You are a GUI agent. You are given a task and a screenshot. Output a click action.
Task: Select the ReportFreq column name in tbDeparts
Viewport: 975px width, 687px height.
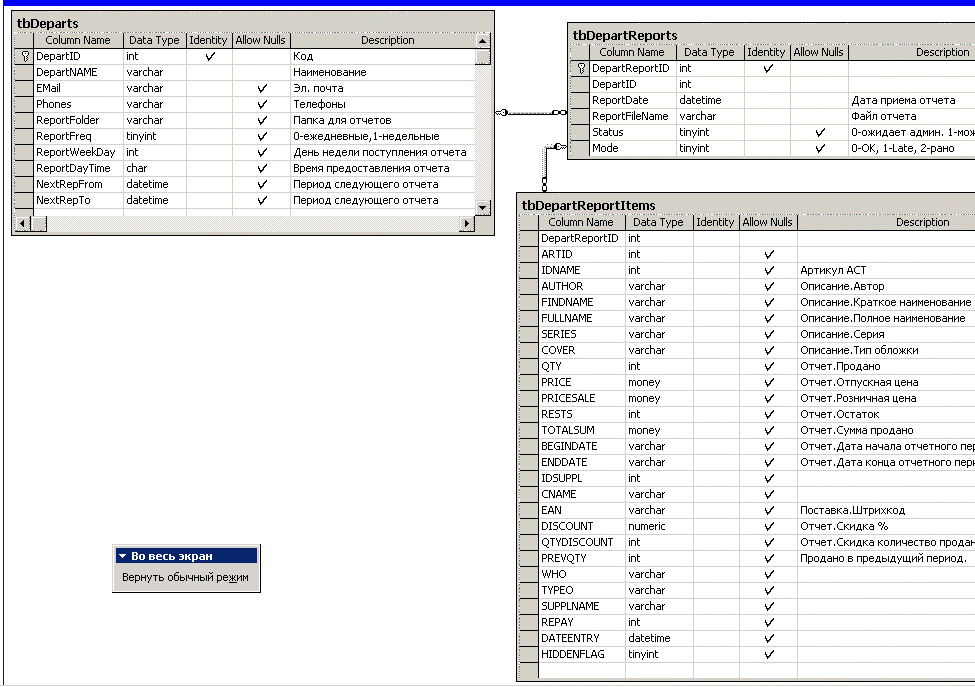[x=63, y=136]
